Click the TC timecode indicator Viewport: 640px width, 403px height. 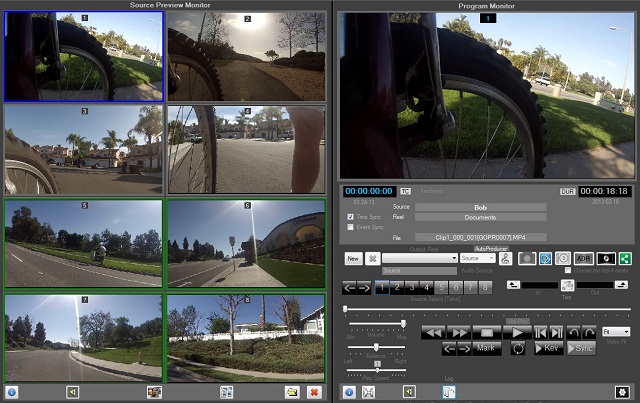[x=405, y=191]
